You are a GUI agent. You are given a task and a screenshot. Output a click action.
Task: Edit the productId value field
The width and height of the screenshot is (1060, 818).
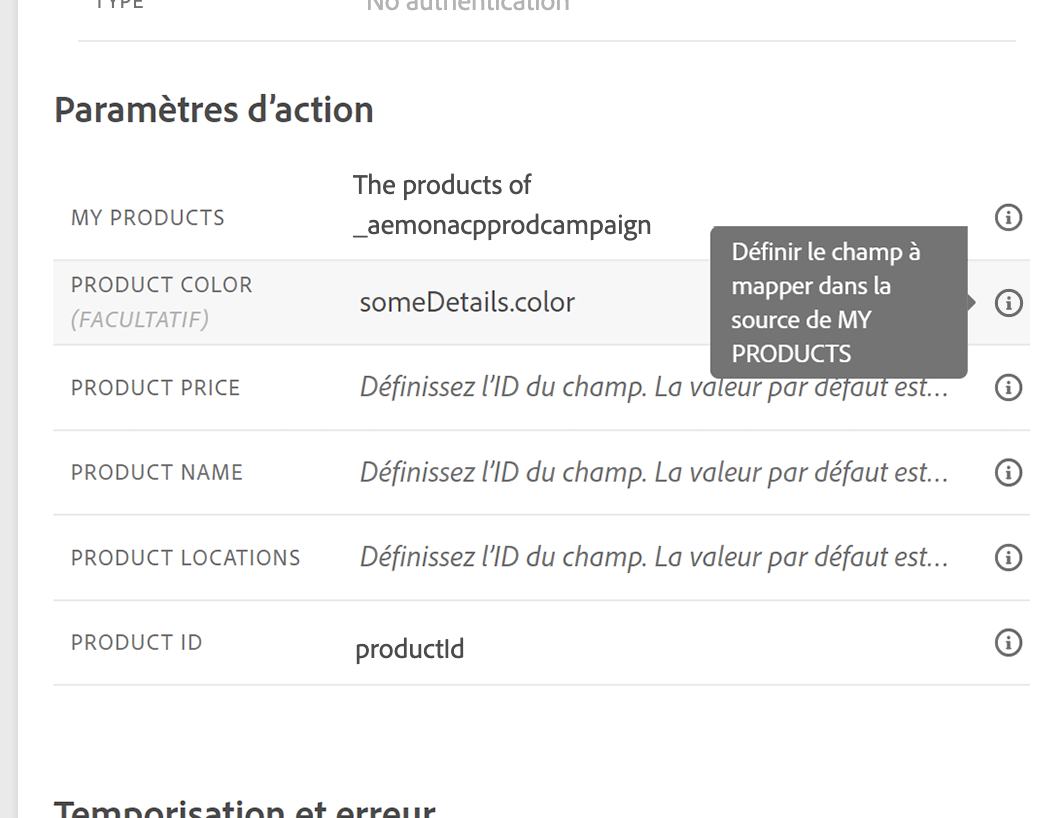point(410,650)
